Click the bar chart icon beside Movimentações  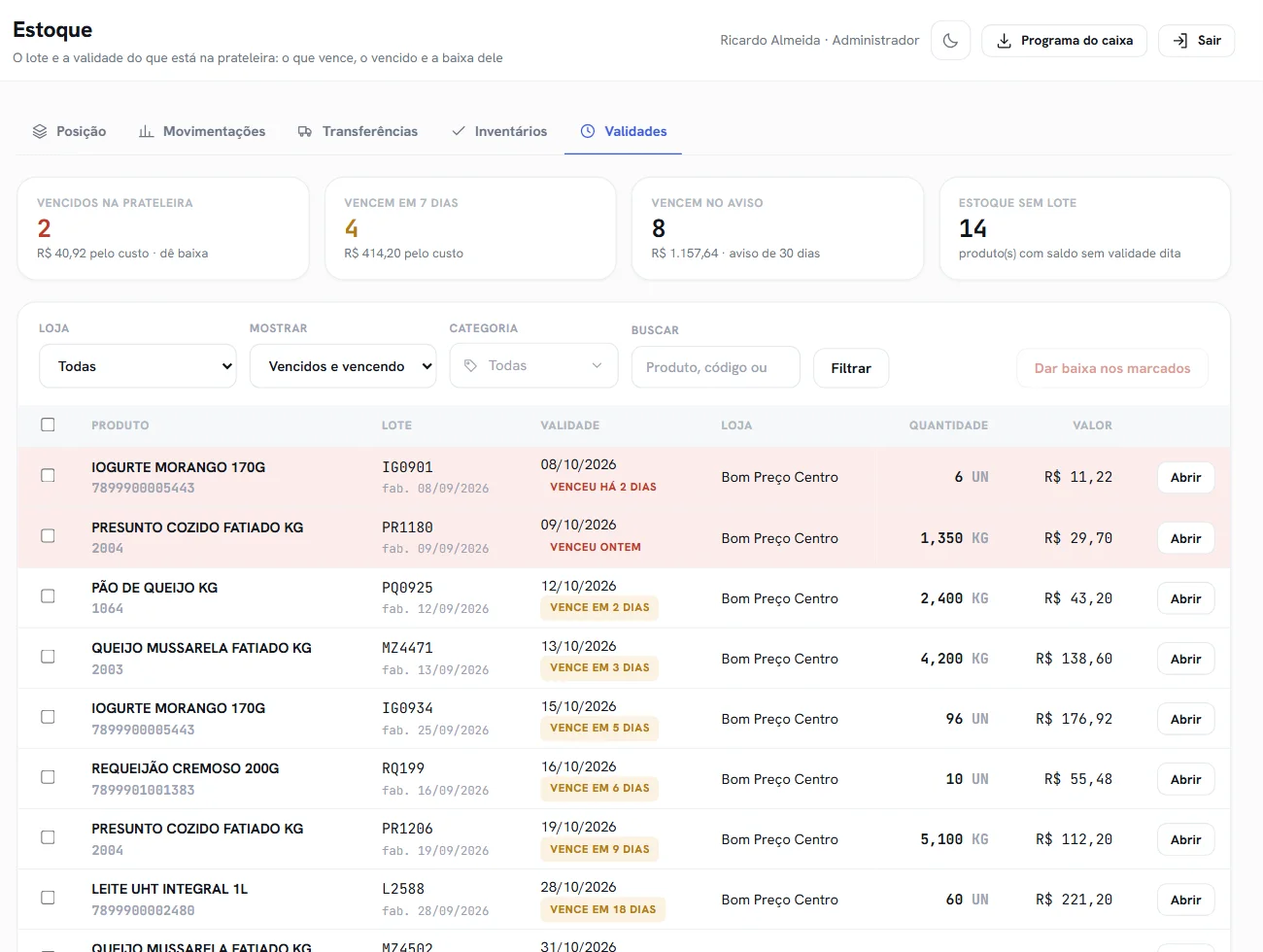click(x=147, y=131)
